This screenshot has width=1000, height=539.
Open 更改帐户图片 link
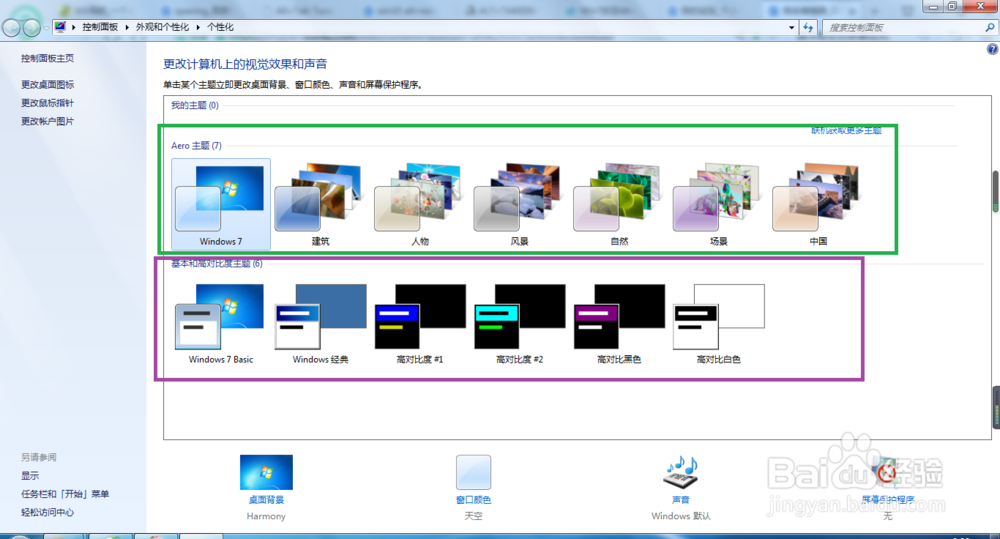(x=47, y=121)
